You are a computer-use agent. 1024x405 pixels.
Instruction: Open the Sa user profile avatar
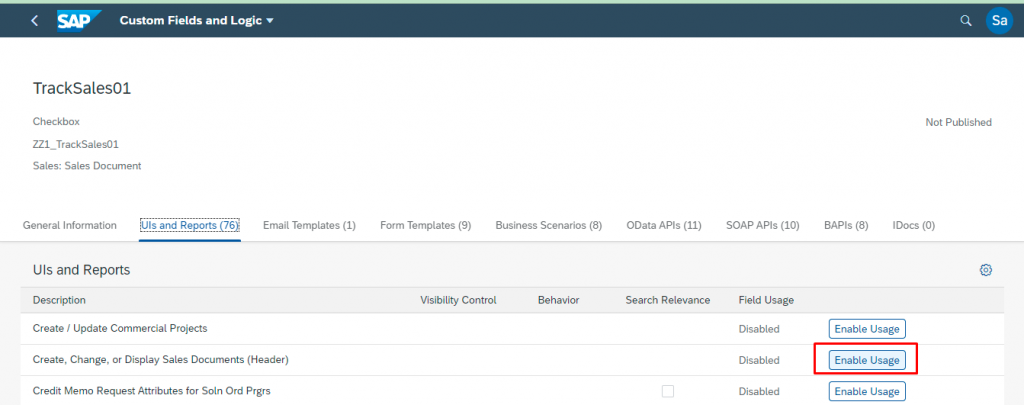pos(999,20)
